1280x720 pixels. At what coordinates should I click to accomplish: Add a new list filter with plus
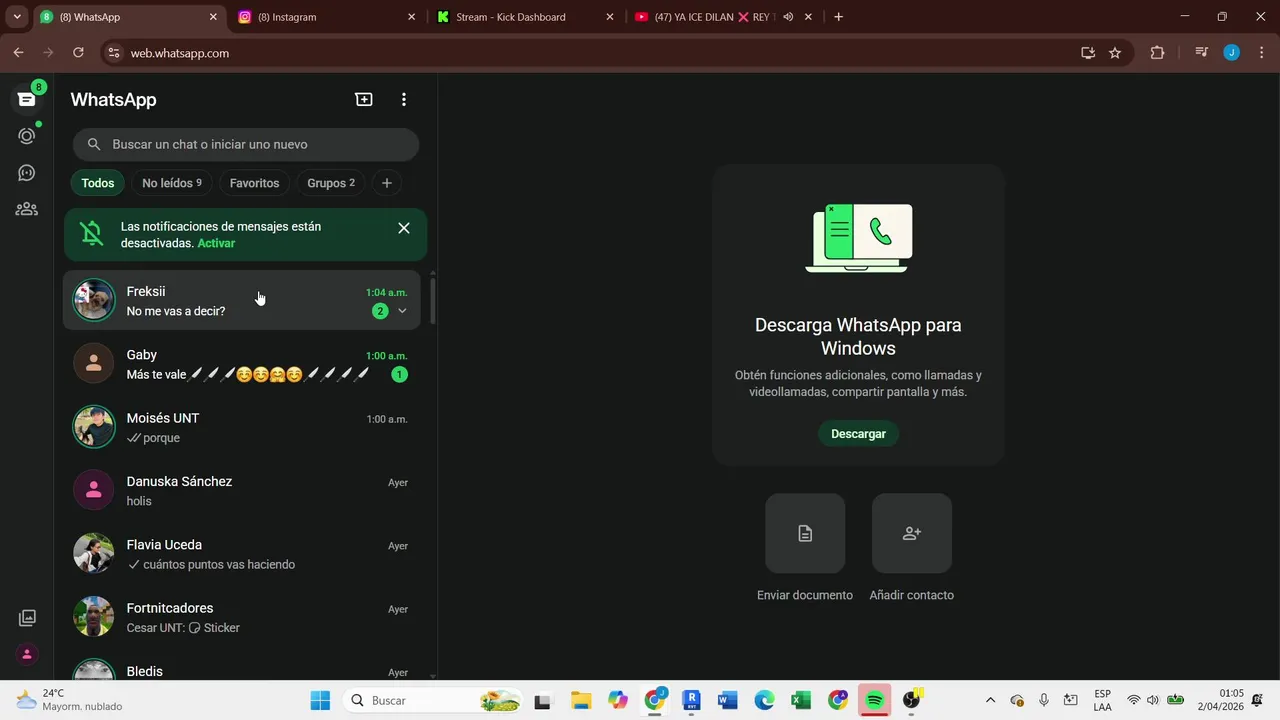point(387,183)
